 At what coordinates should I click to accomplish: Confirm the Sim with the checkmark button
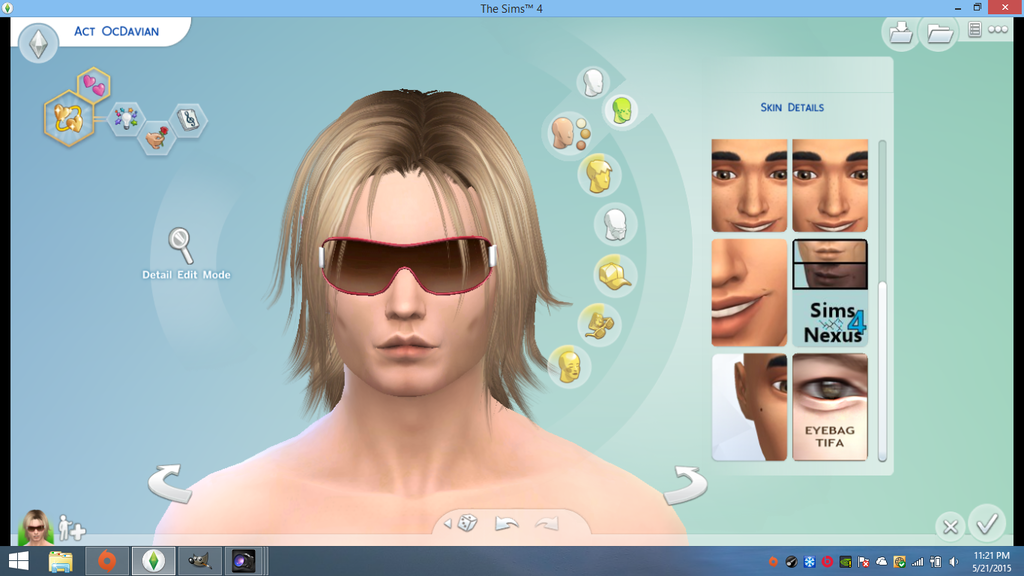[987, 522]
